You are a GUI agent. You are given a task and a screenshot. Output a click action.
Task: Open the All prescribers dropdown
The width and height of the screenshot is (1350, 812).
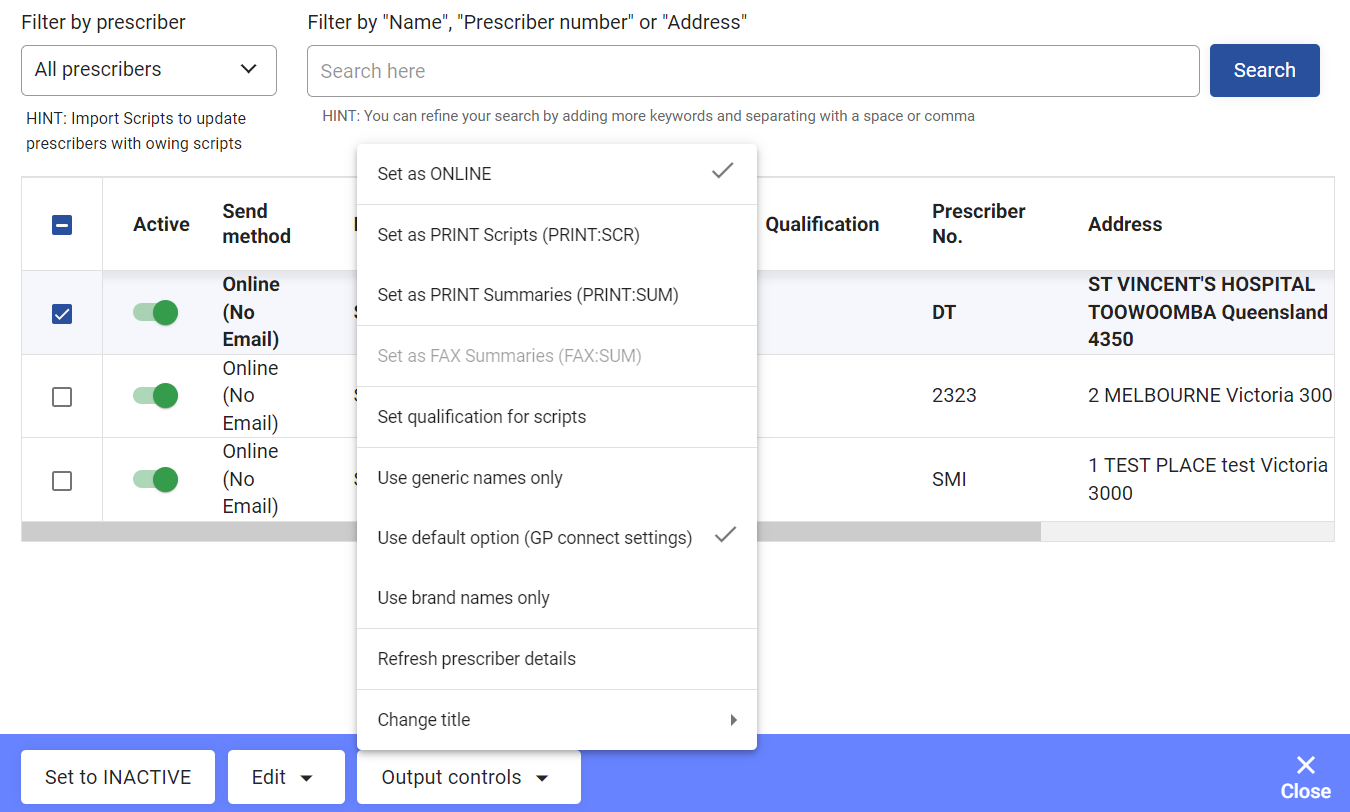[x=149, y=70]
